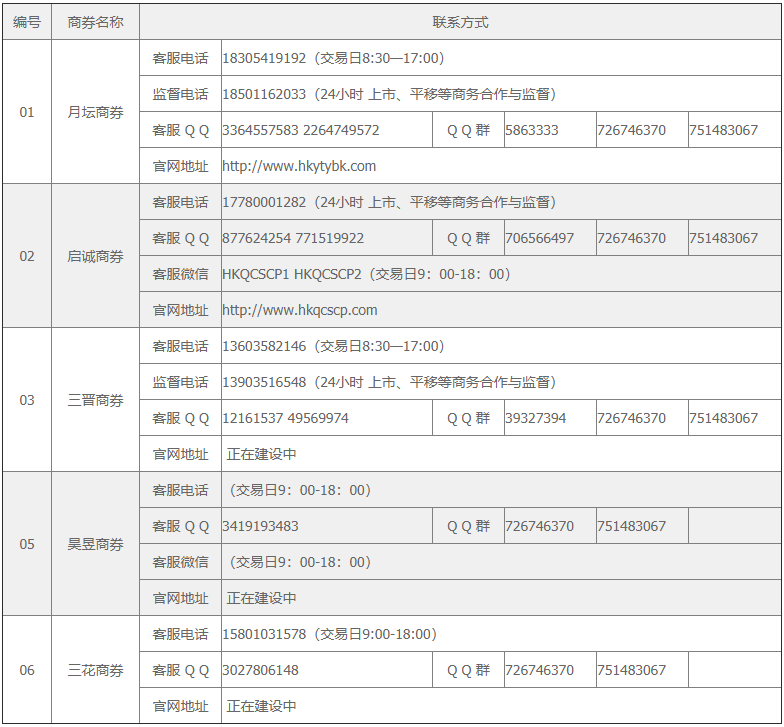Image resolution: width=784 pixels, height=727 pixels.
Task: Click QQ group number 5863333
Action: [x=532, y=130]
